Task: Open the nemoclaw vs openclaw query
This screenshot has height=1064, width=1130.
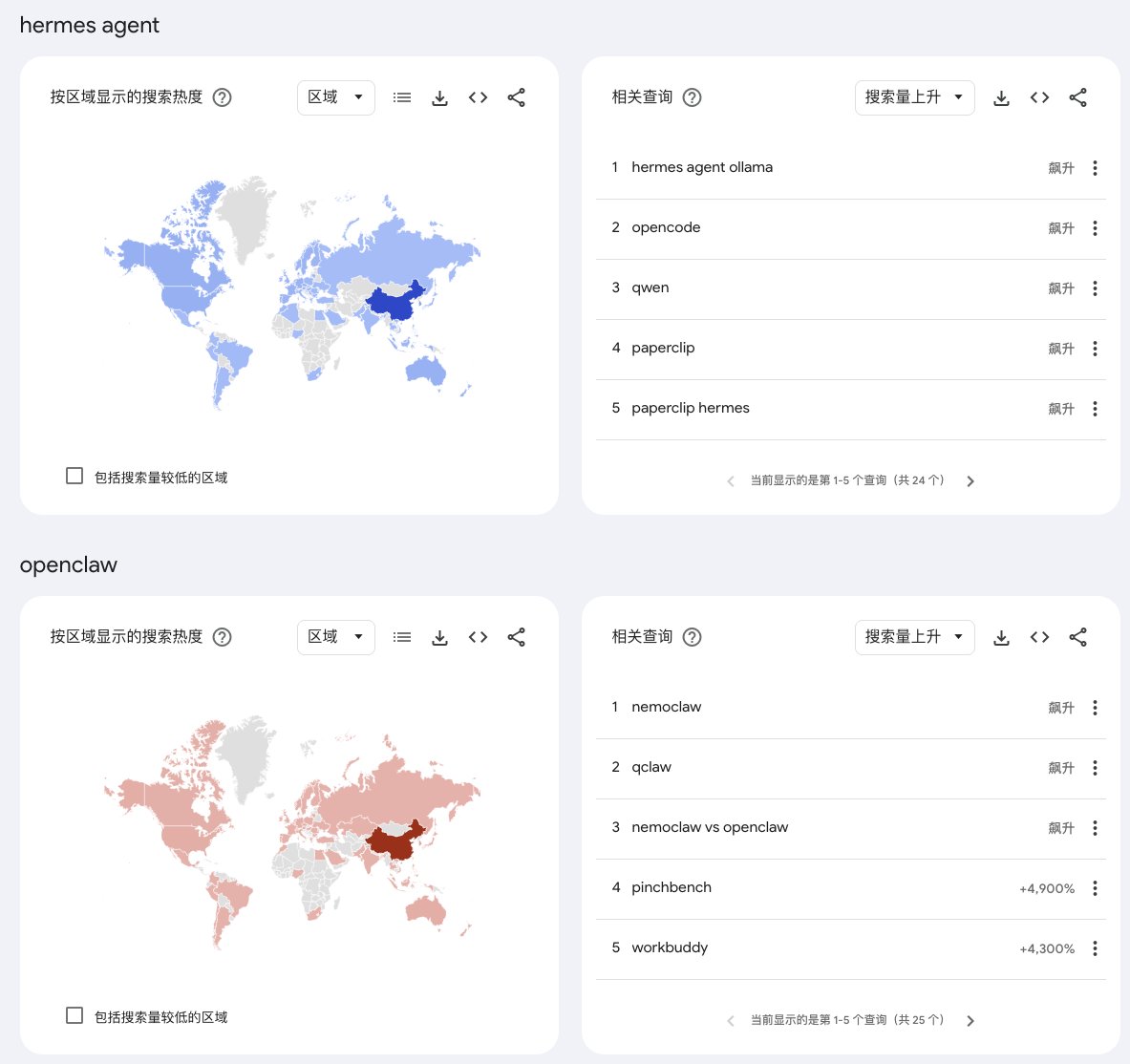Action: [x=710, y=827]
